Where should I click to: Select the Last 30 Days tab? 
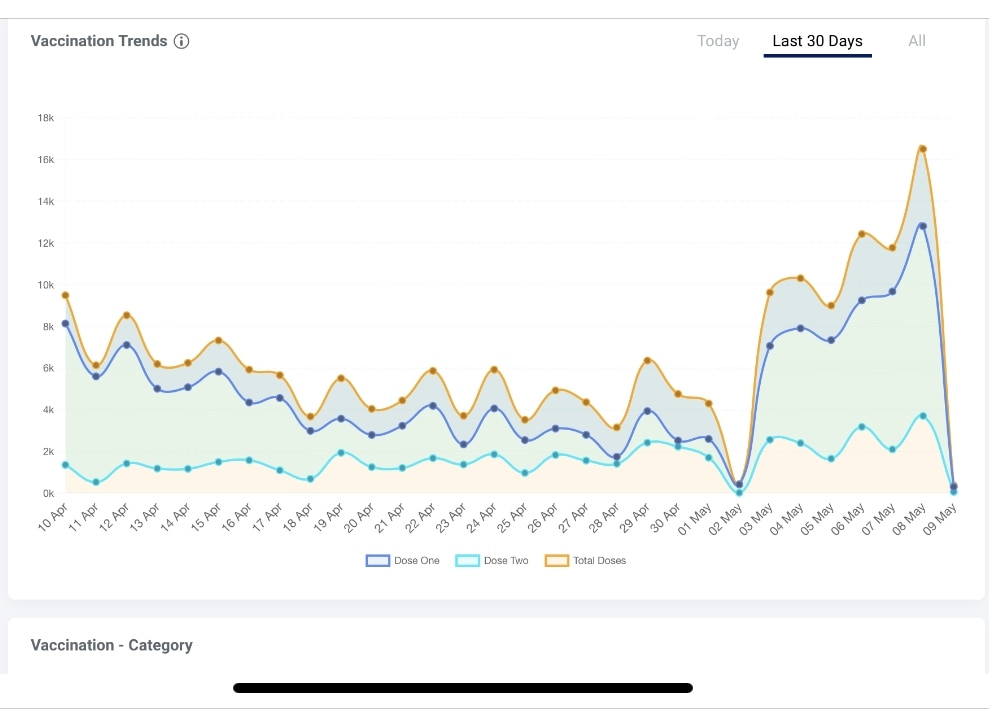(817, 41)
